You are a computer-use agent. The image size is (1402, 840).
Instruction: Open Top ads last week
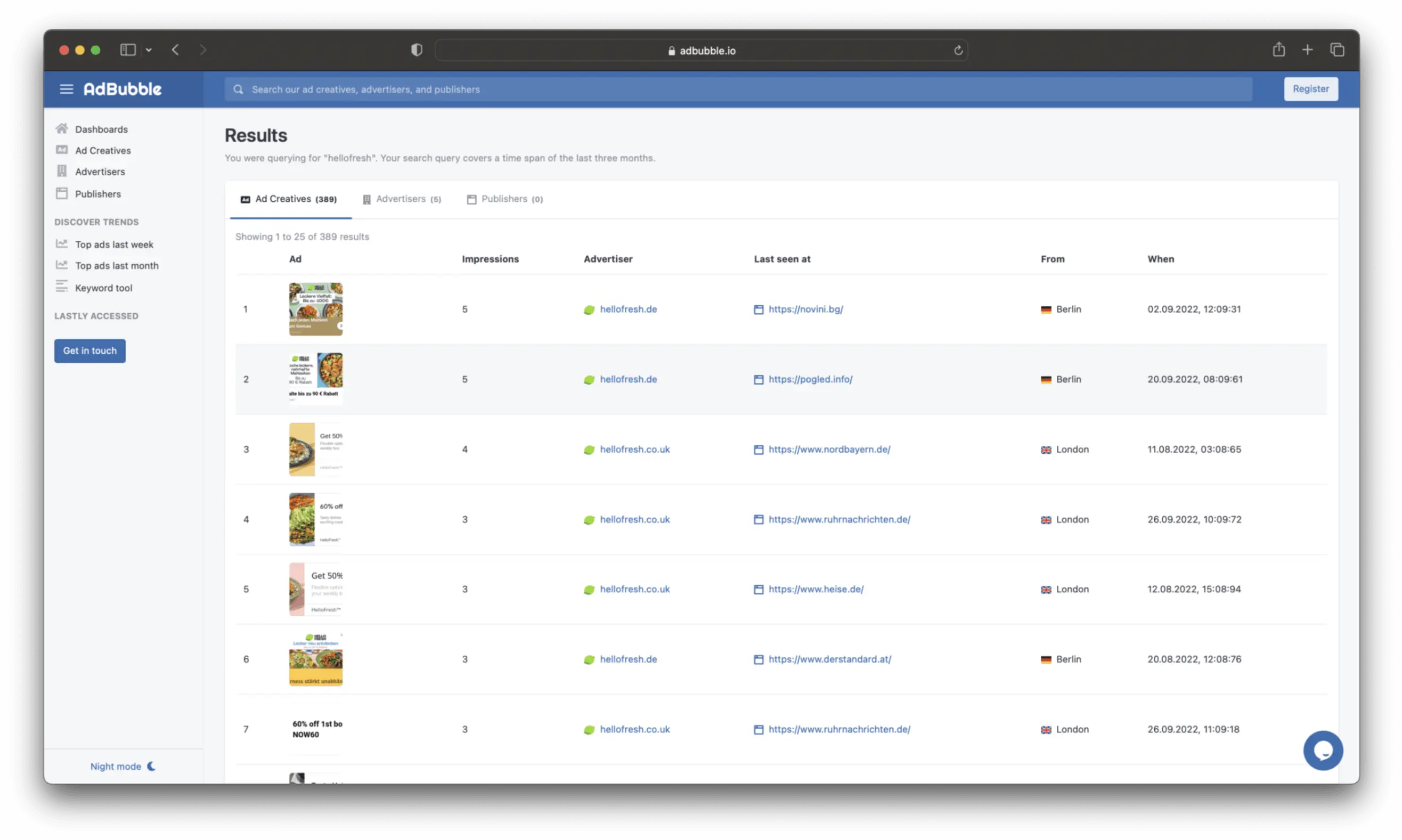[x=115, y=244]
